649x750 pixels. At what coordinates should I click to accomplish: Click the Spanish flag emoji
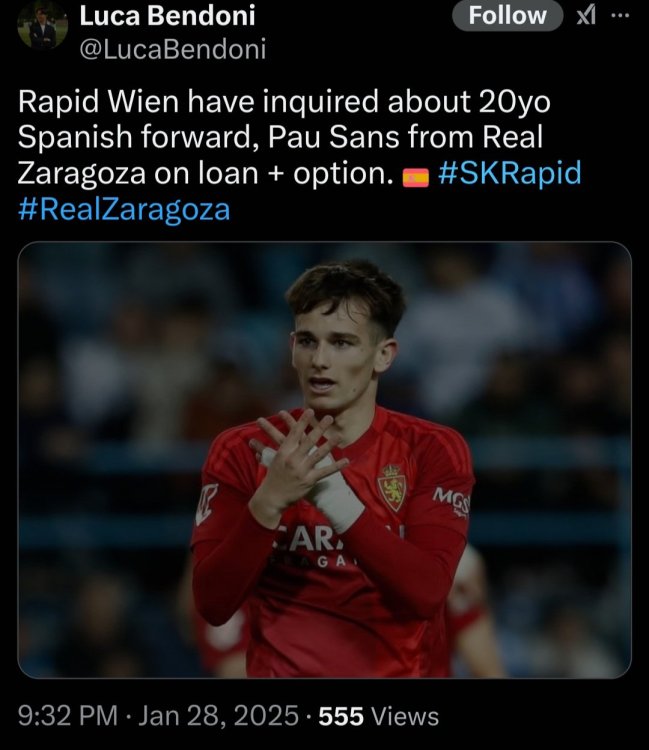416,177
